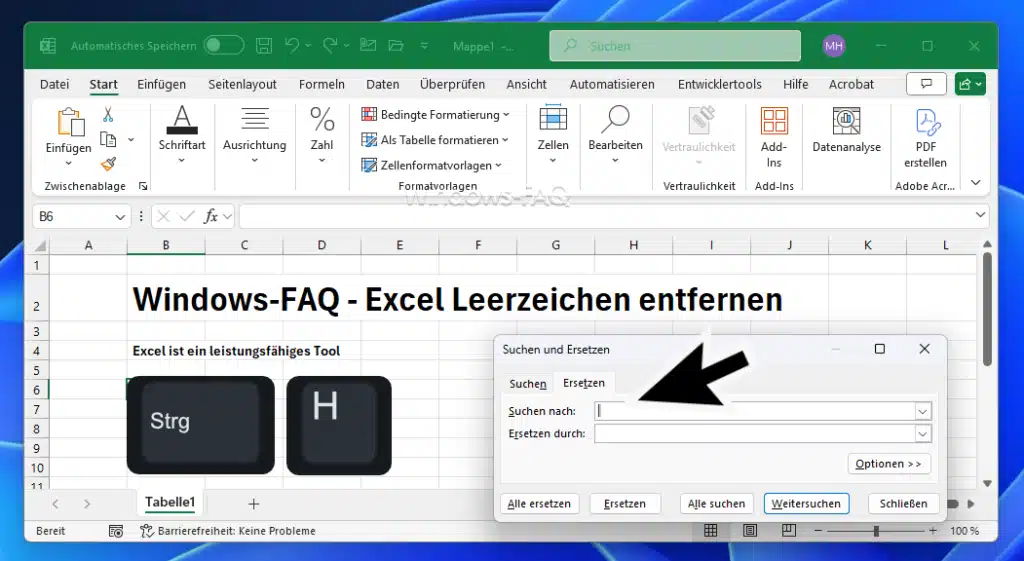Click the macro recording icon in status bar
The image size is (1024, 561).
[116, 531]
